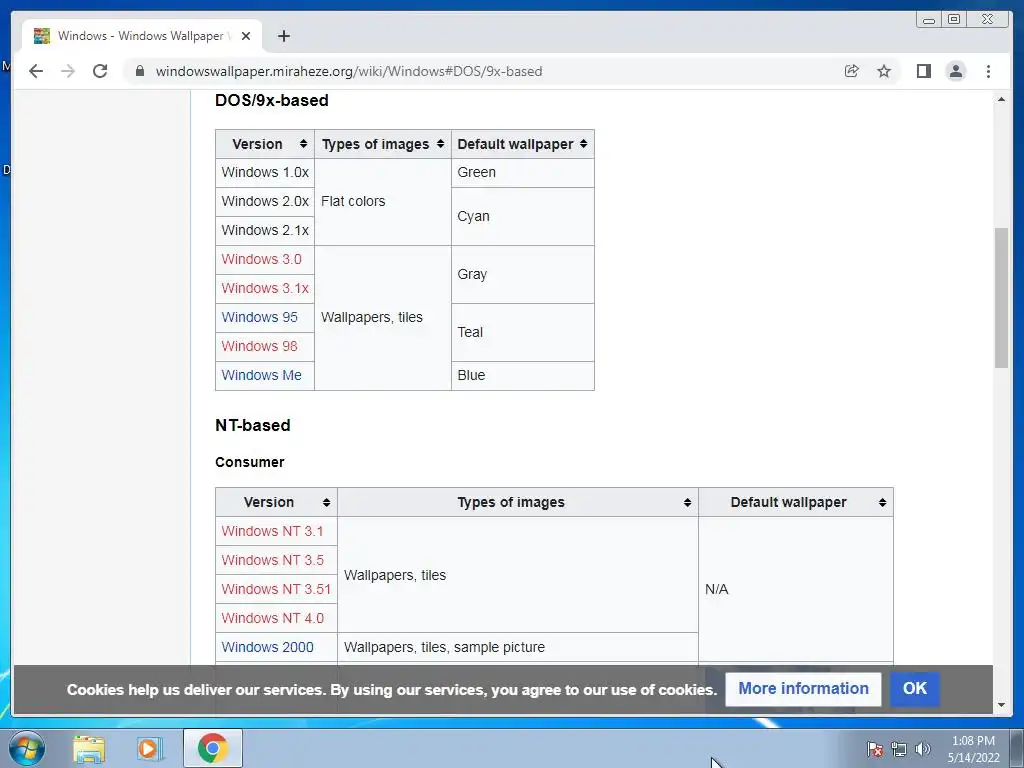
Task: Click the page scroll up arrow
Action: 1001,99
